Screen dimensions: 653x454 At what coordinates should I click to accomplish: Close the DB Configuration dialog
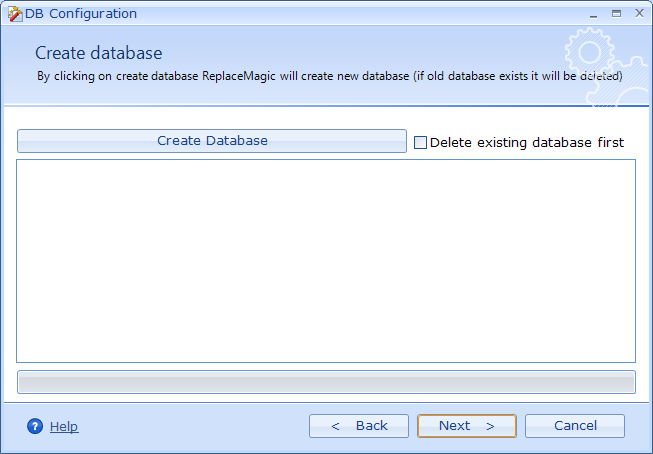(637, 13)
